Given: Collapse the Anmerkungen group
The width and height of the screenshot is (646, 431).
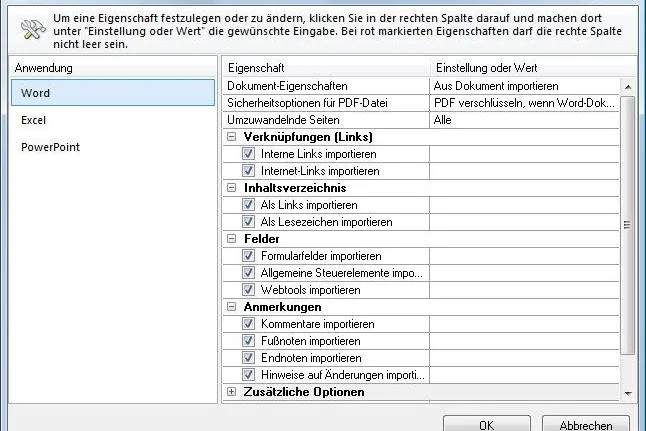Looking at the screenshot, I should (232, 307).
